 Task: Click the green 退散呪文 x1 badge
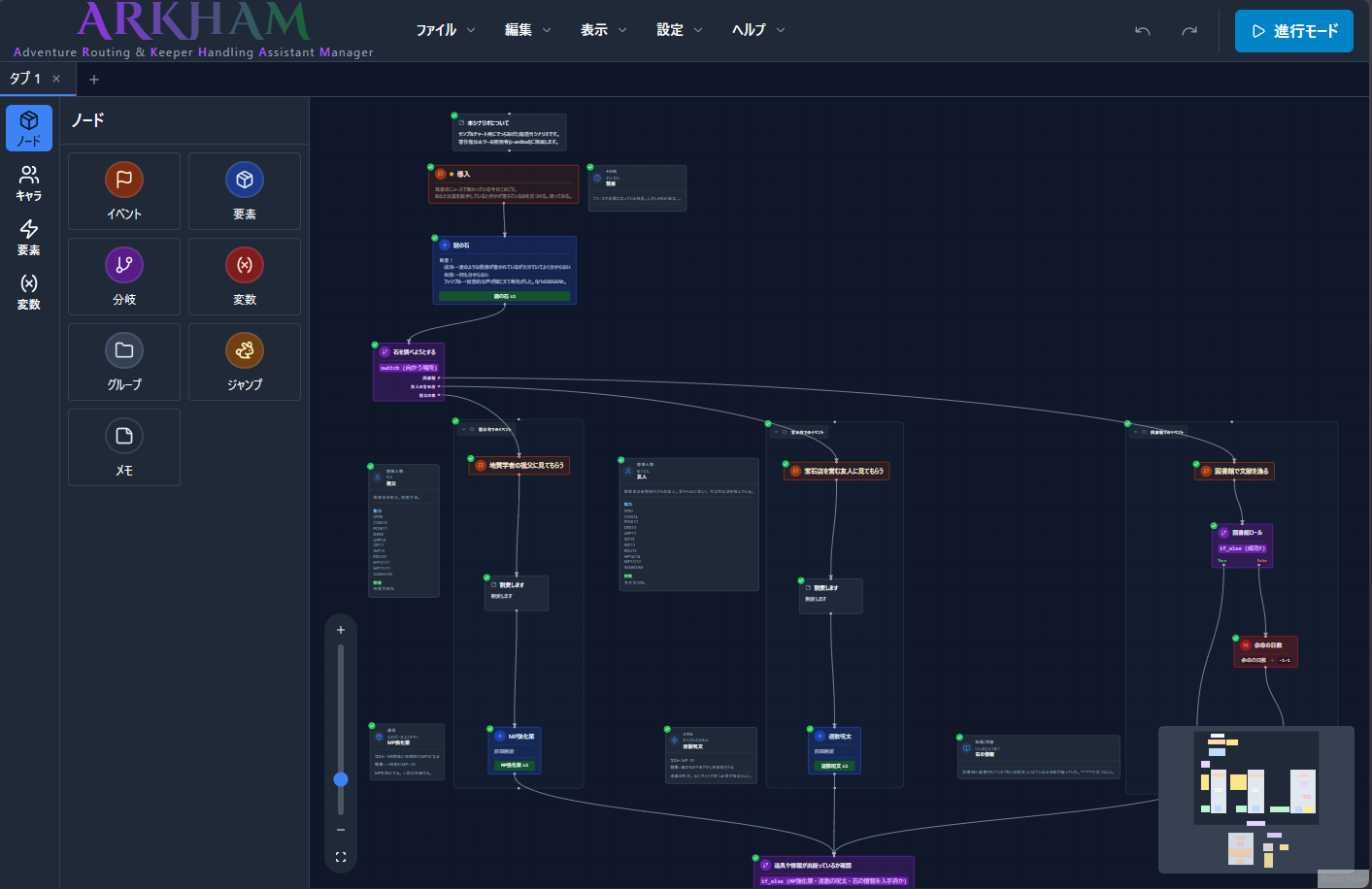pyautogui.click(x=835, y=766)
